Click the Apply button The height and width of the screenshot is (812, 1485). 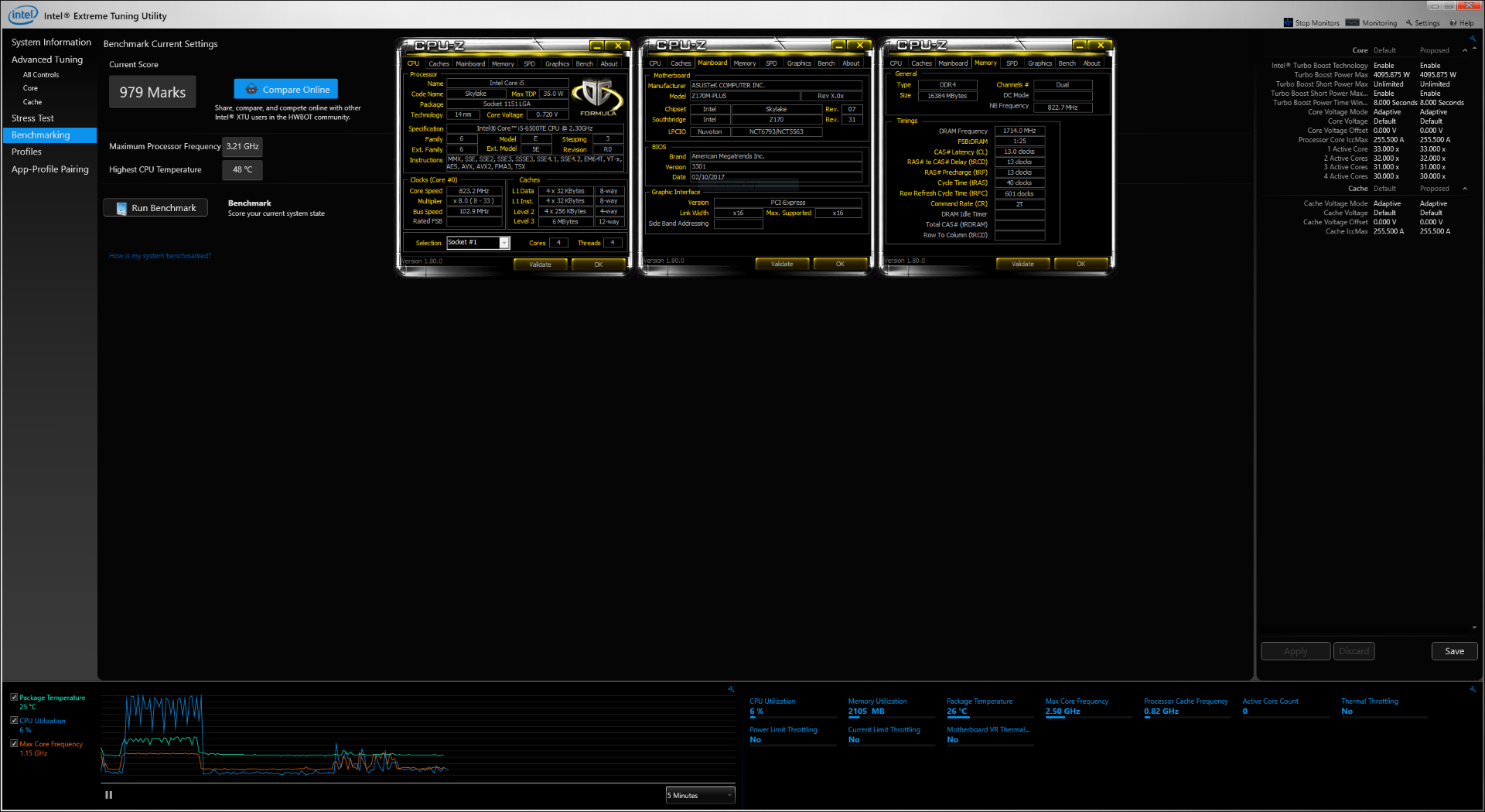coord(1296,651)
